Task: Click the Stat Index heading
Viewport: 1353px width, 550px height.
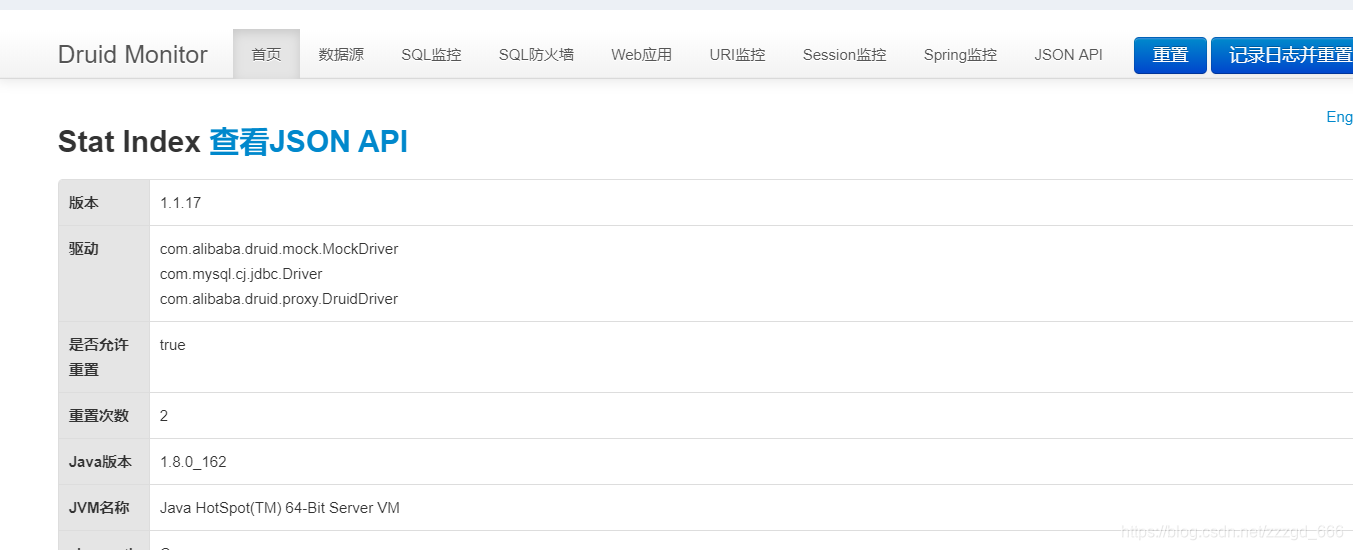Action: [x=129, y=142]
